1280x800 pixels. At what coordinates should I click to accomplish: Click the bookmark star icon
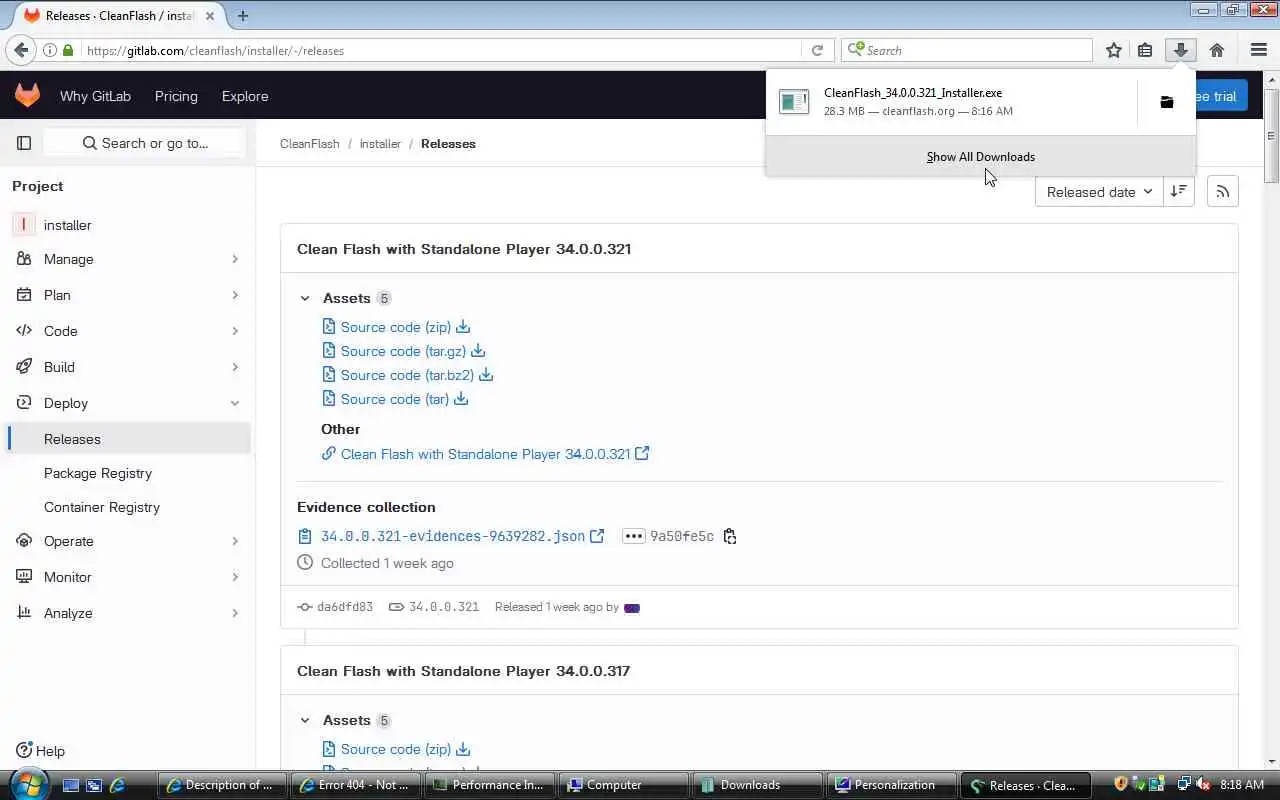click(1113, 50)
